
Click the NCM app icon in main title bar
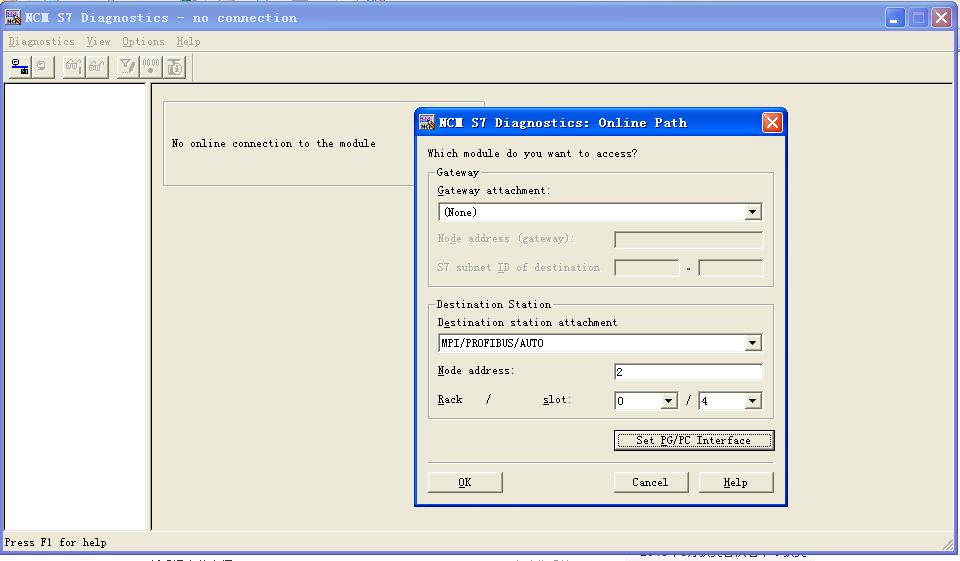point(13,17)
